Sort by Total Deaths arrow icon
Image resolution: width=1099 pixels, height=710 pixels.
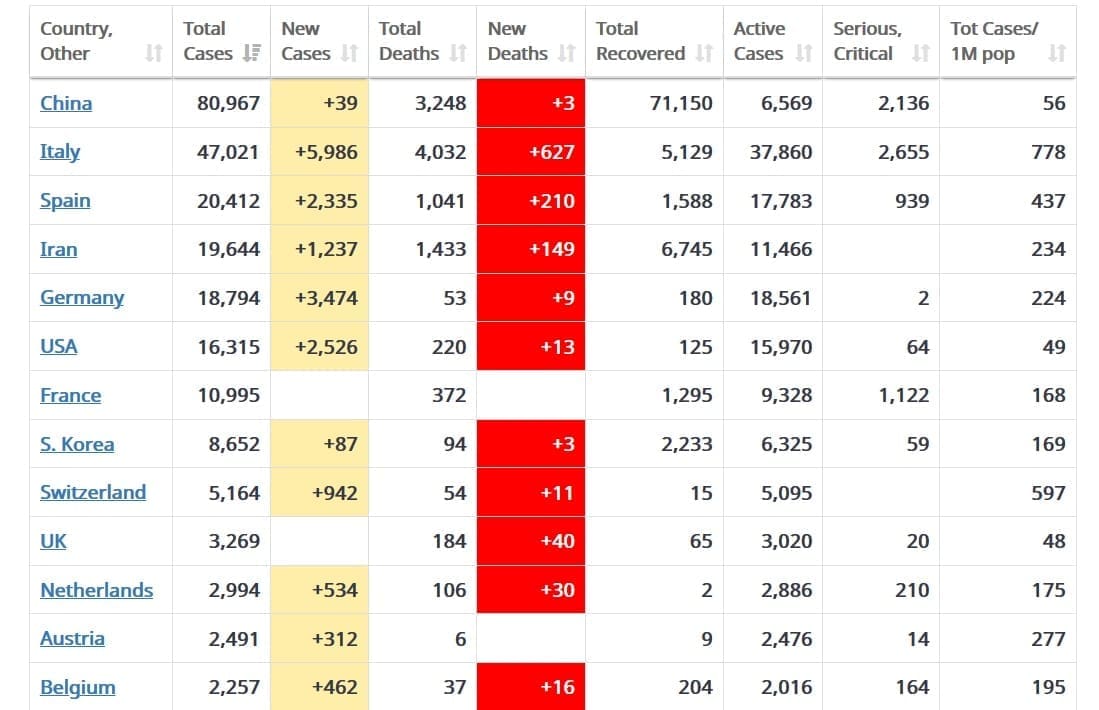point(457,54)
